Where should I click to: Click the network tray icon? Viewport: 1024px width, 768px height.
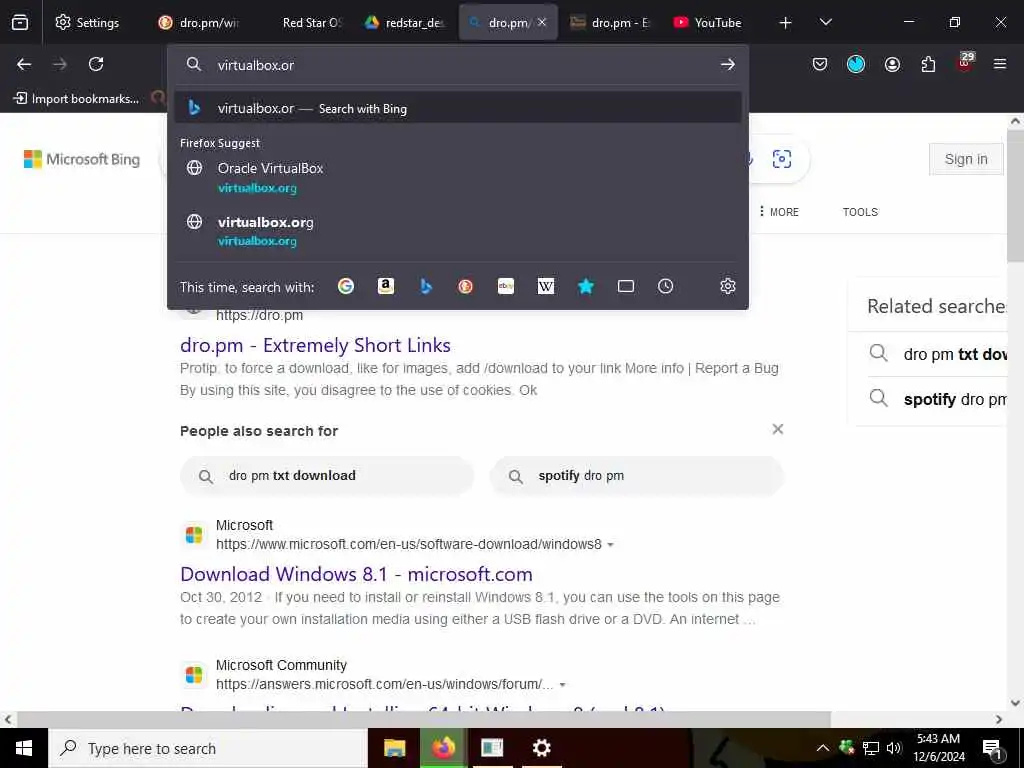pos(871,748)
